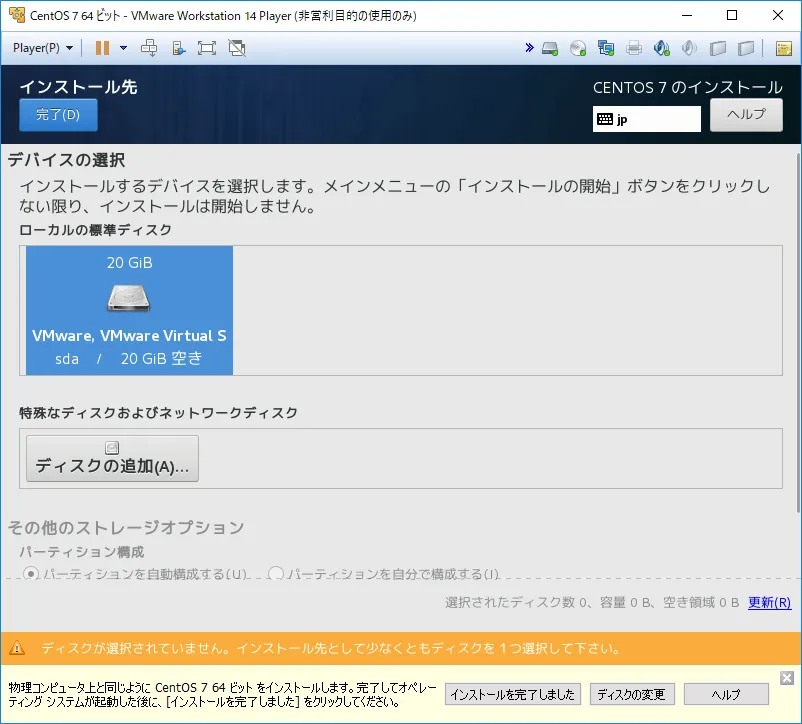Click the Unity mode toolbar icon
802x724 pixels.
tap(178, 48)
